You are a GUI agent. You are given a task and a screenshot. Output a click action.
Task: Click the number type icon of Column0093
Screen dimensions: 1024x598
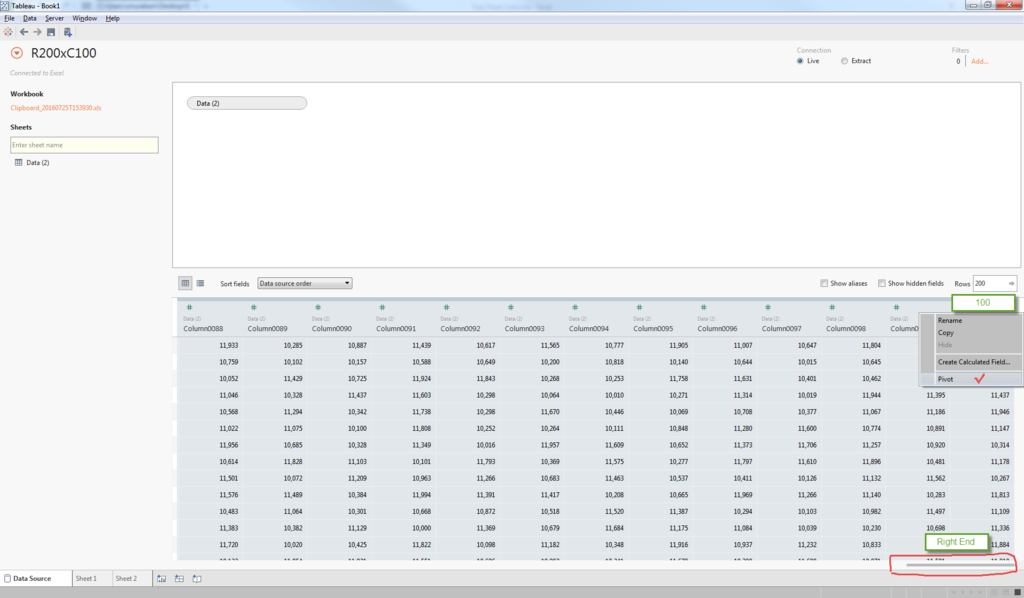511,307
